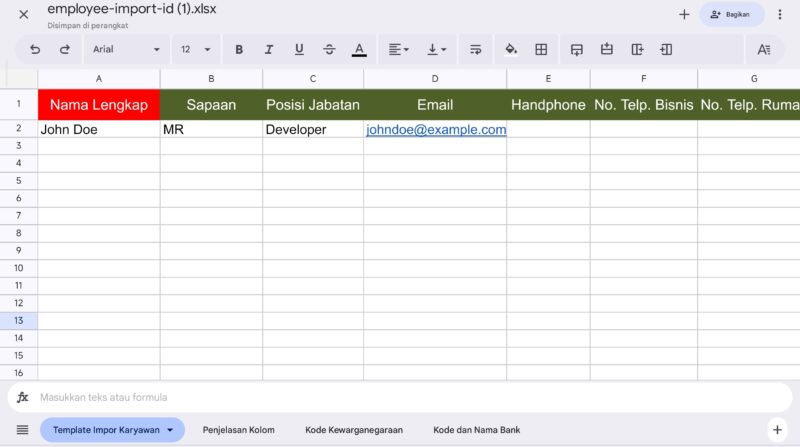Click the undo arrow icon
The height and width of the screenshot is (447, 800).
36,49
